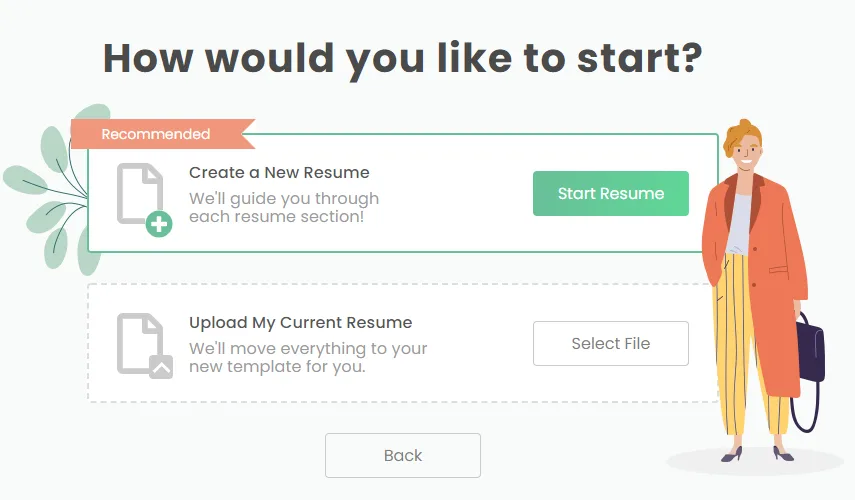Image resolution: width=855 pixels, height=500 pixels.
Task: Select the dashed-border upload resume card
Action: [403, 343]
